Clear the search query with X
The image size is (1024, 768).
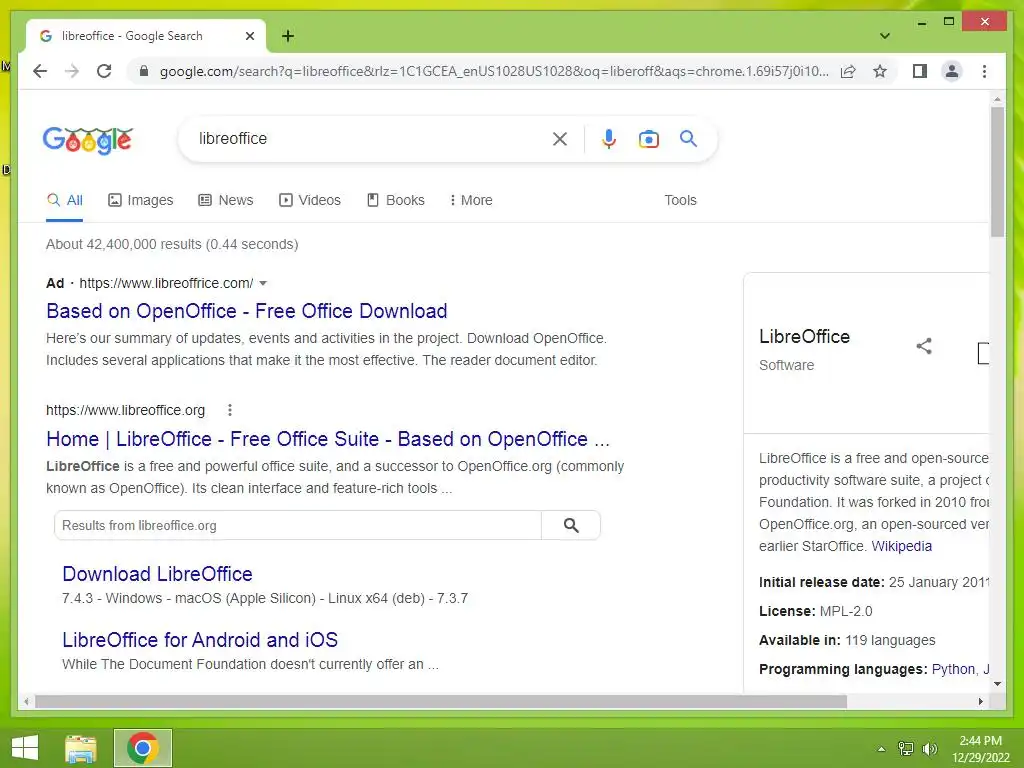[560, 139]
